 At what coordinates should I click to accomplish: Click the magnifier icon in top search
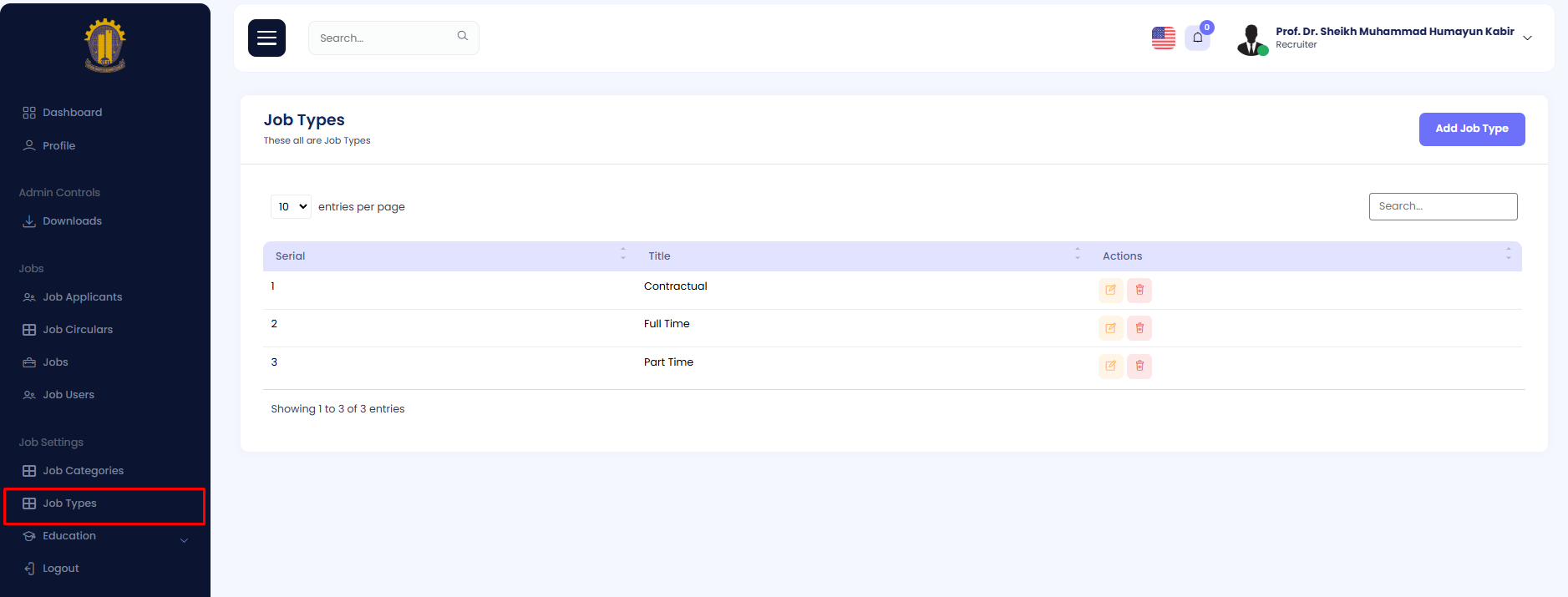coord(462,36)
